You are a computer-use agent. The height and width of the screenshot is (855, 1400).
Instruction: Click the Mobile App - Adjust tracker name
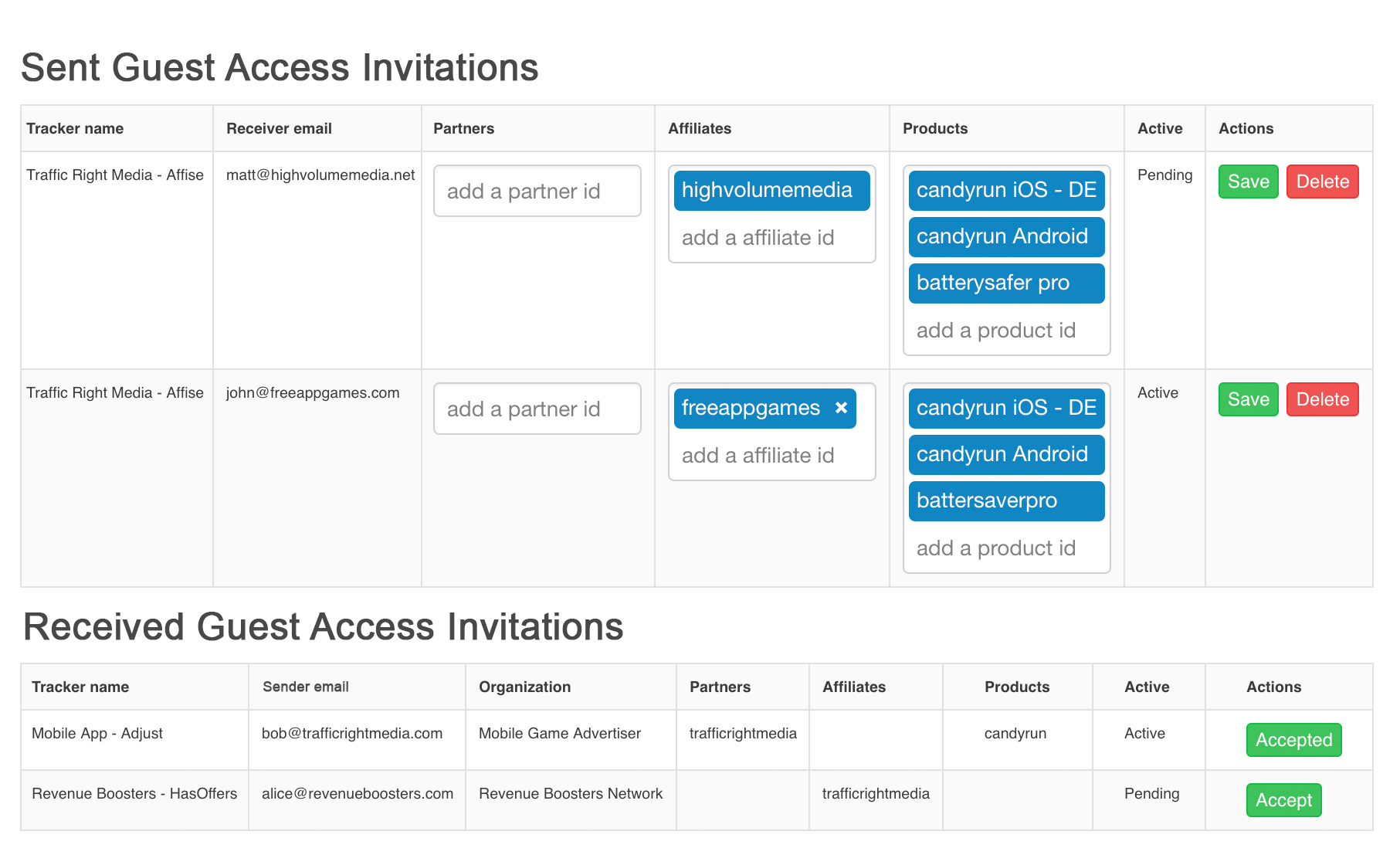click(97, 734)
